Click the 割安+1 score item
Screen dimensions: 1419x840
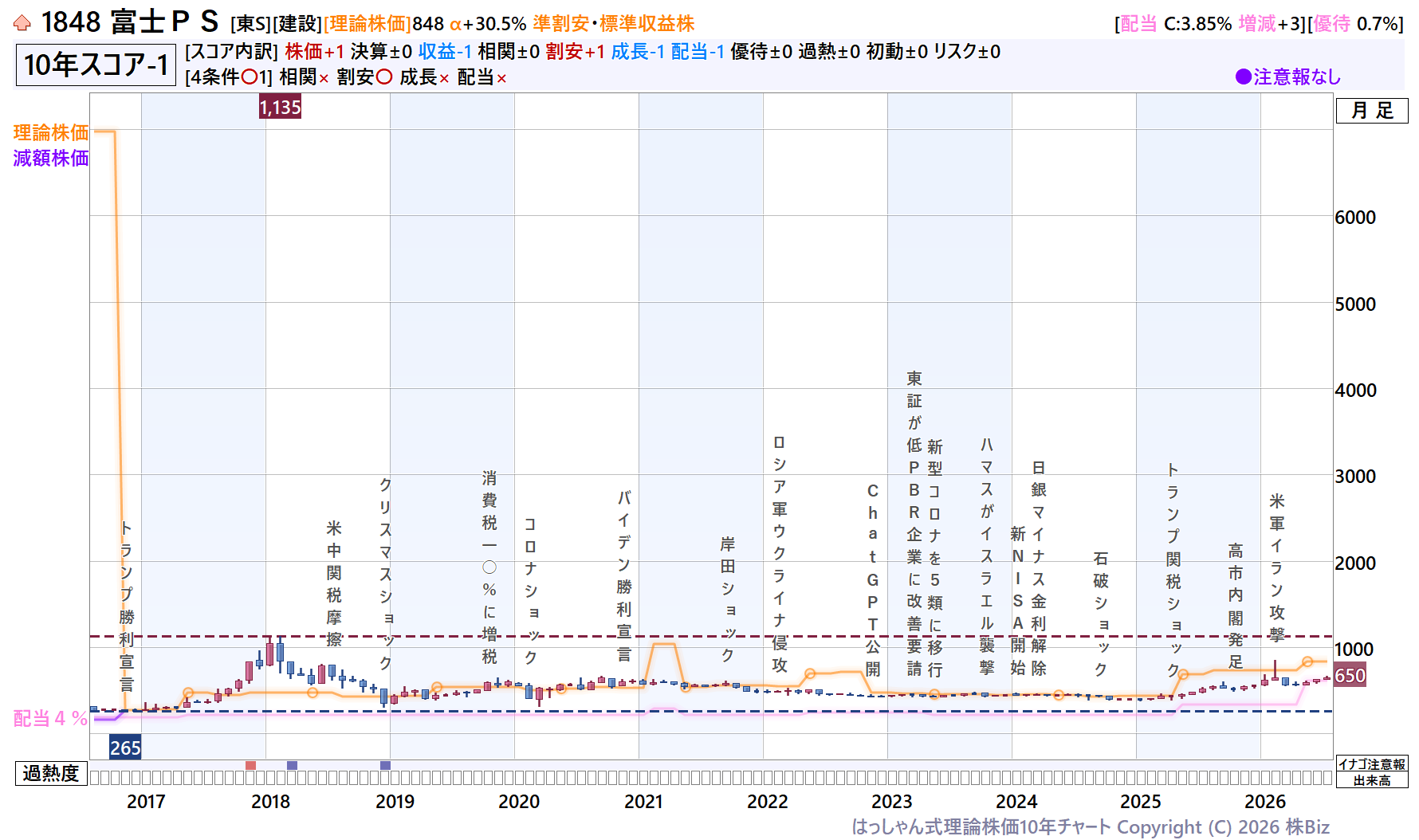point(576,52)
